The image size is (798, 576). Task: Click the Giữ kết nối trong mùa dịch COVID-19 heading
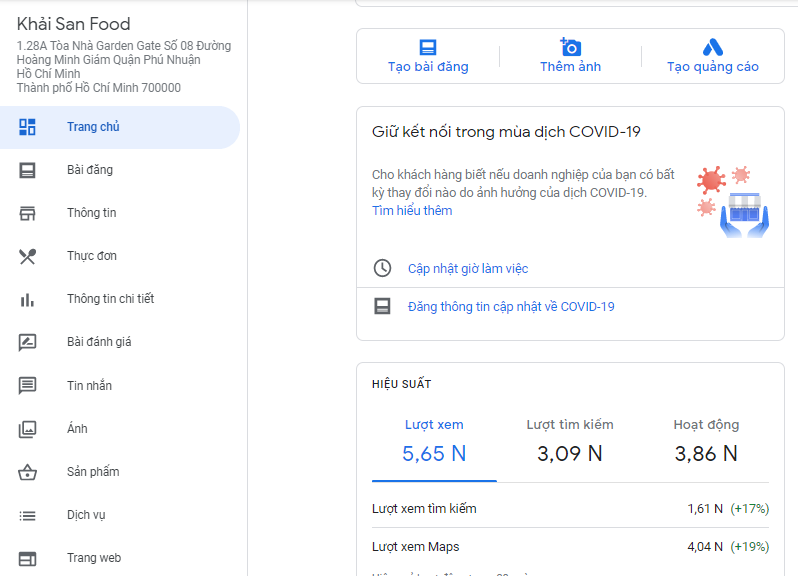click(x=506, y=132)
